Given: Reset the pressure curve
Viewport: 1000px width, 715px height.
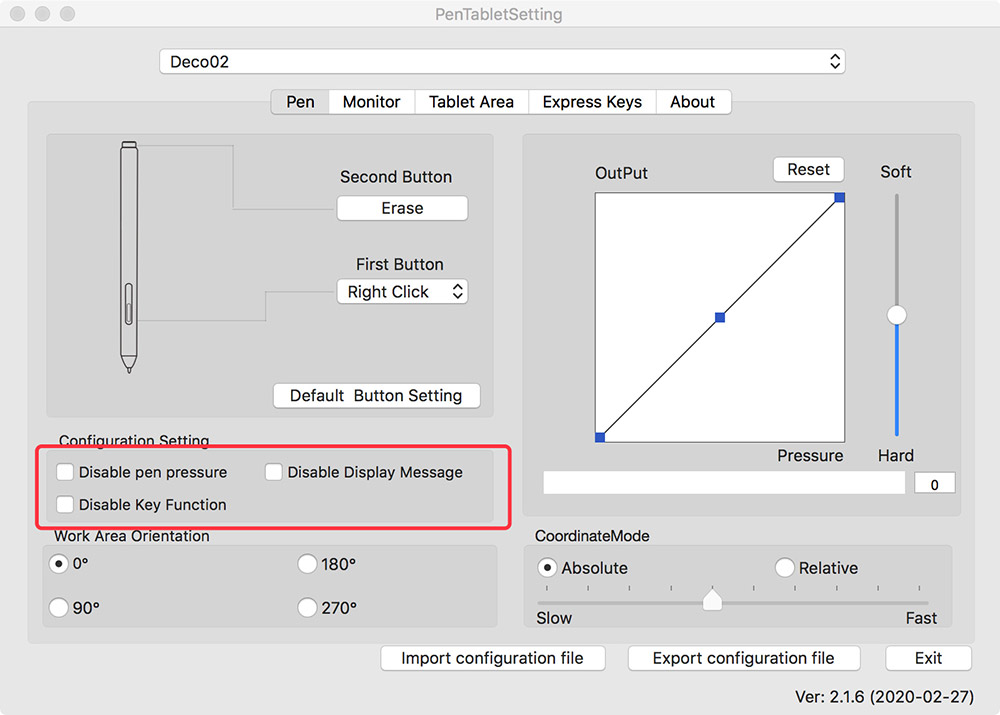Looking at the screenshot, I should (x=808, y=170).
